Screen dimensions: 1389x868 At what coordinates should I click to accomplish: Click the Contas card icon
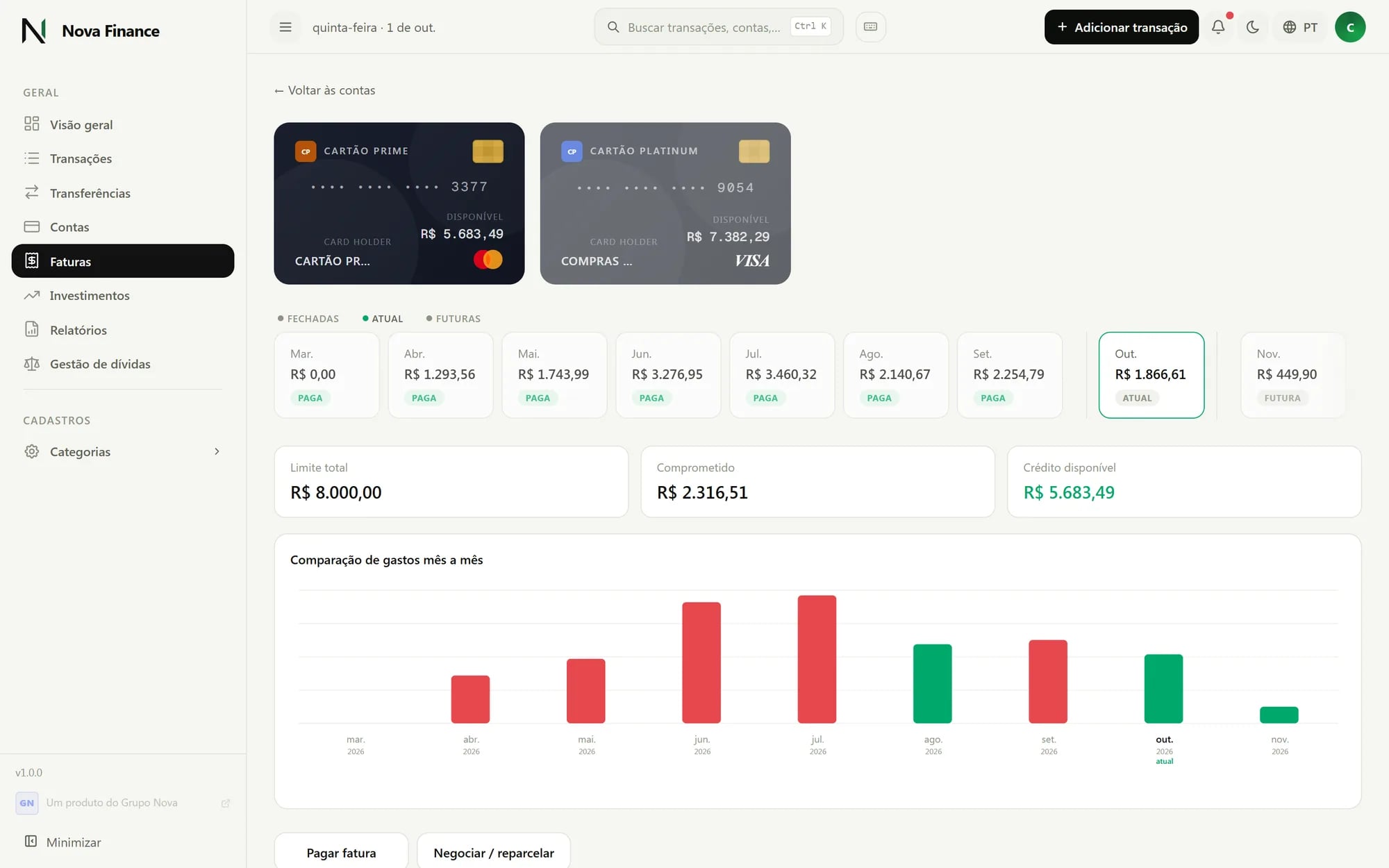[31, 226]
